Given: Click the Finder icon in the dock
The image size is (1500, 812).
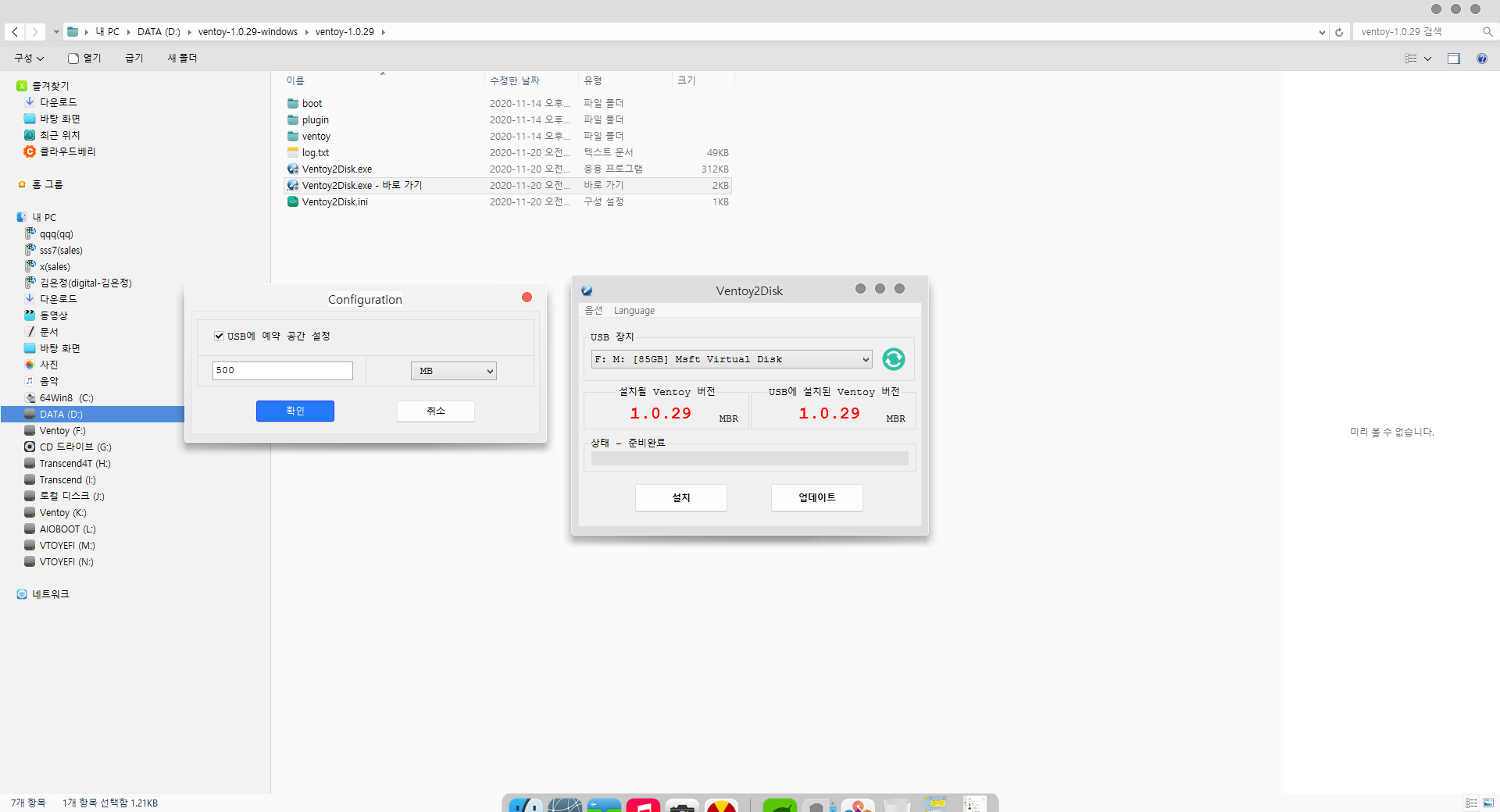Looking at the screenshot, I should [x=526, y=805].
